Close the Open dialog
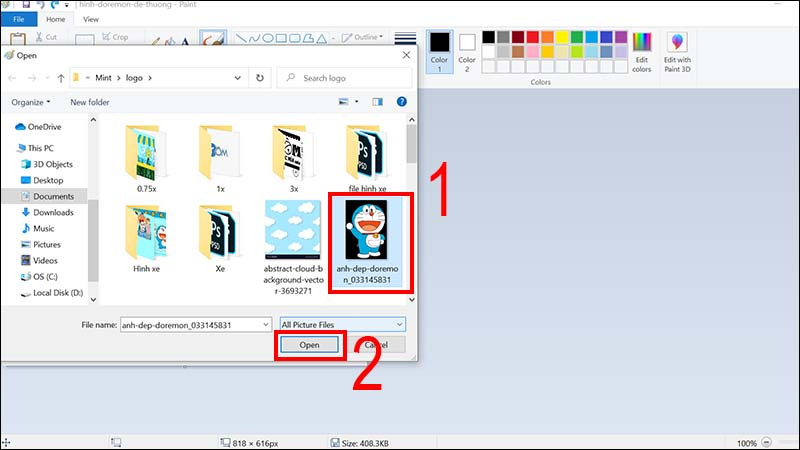The height and width of the screenshot is (450, 800). coord(406,55)
